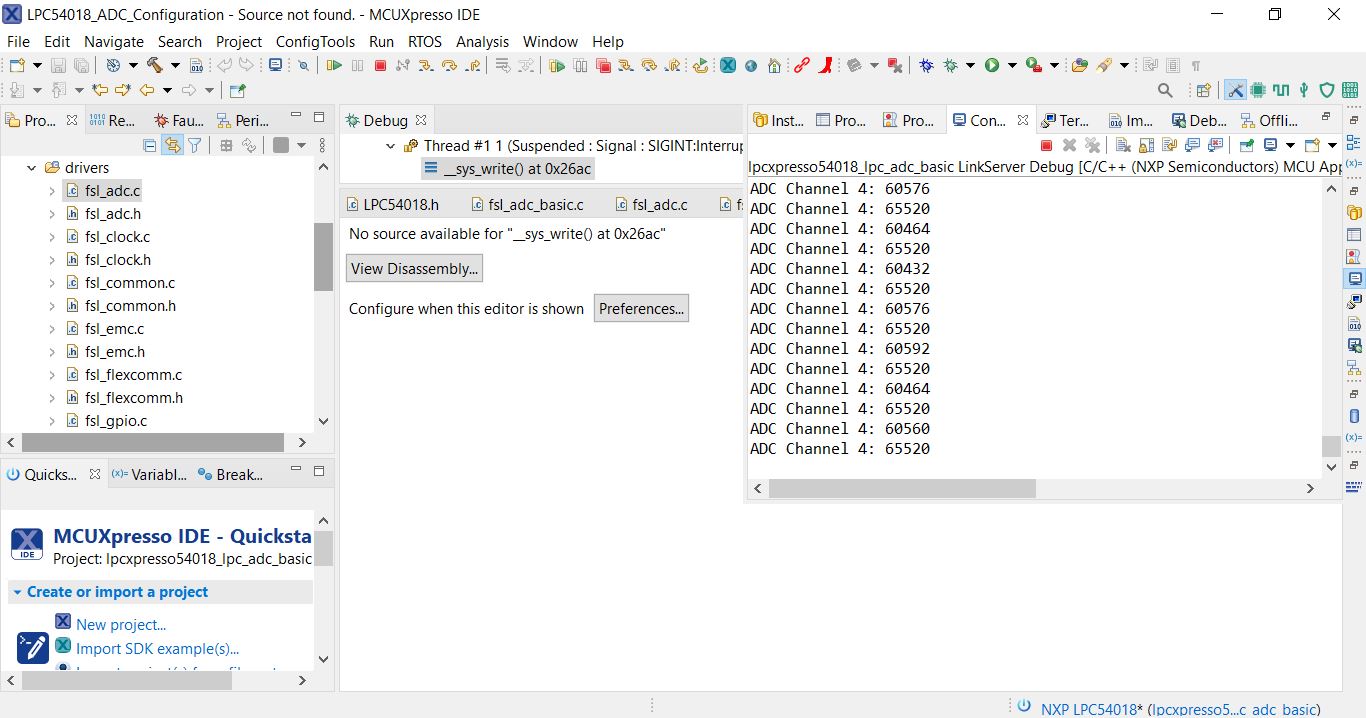
Task: Toggle Scroll Lock in the Console
Action: click(1145, 145)
